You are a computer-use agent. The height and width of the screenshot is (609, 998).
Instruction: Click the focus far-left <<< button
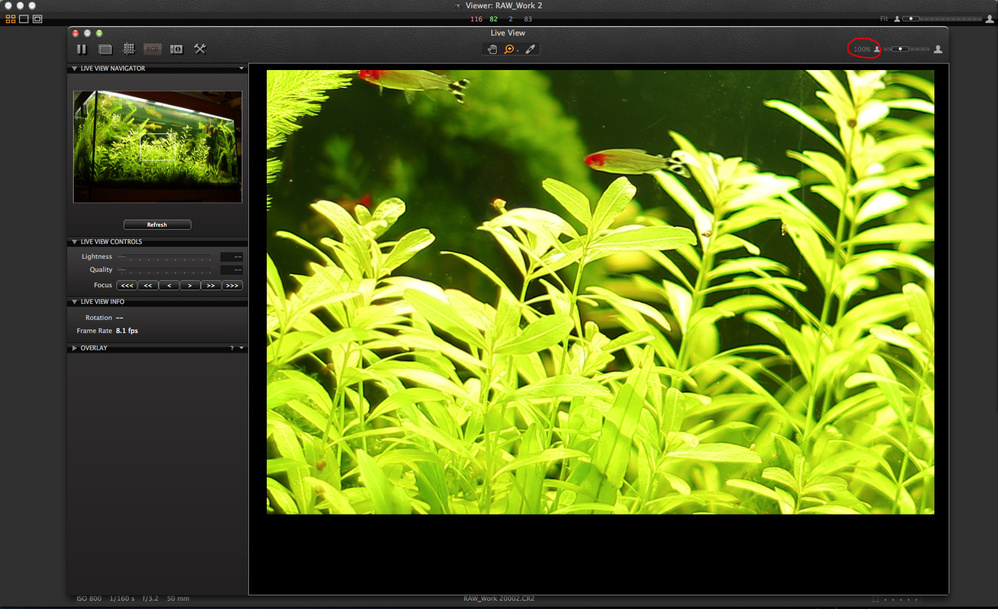pos(127,285)
